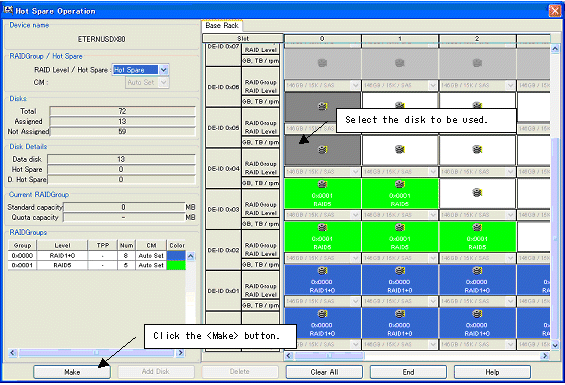Click the green RAID5 disk in DE-ID 0x02, slot 2
The image size is (565, 385).
477,236
